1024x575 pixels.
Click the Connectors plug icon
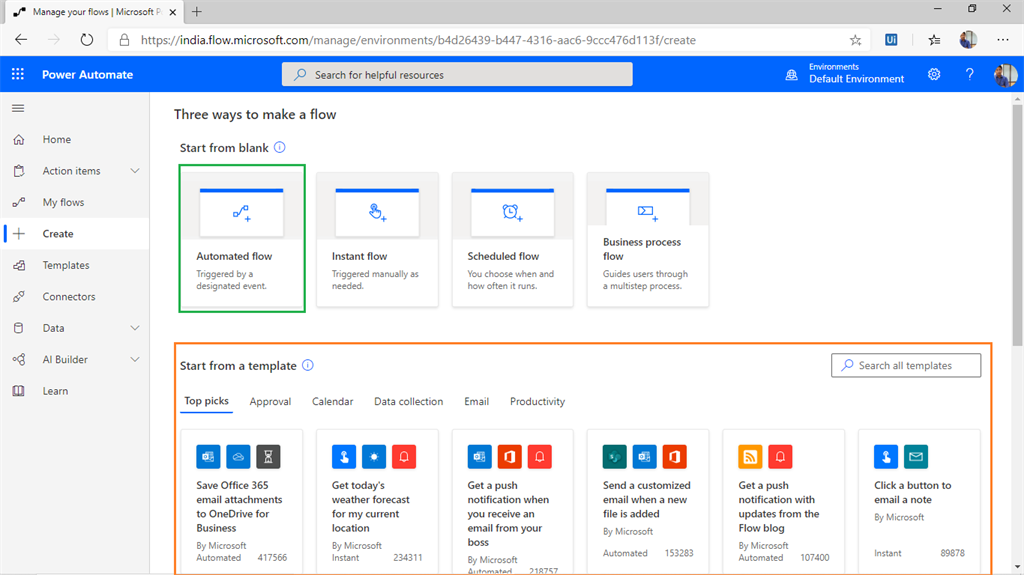tap(19, 296)
